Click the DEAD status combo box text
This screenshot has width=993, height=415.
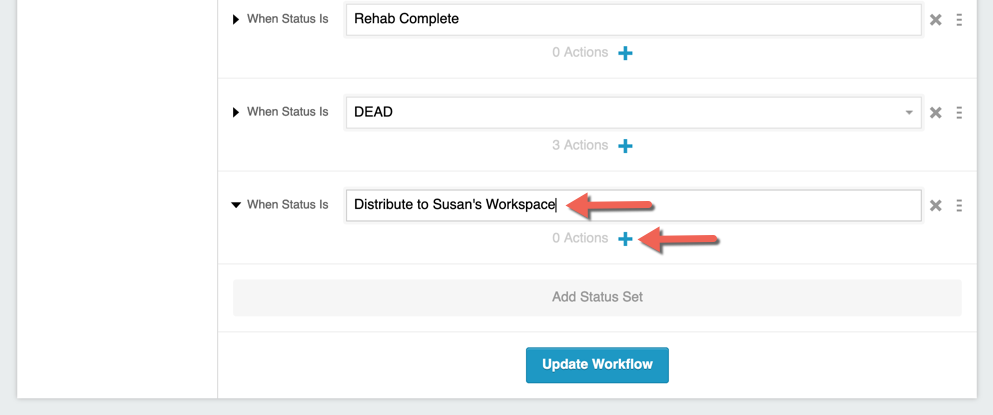point(374,113)
